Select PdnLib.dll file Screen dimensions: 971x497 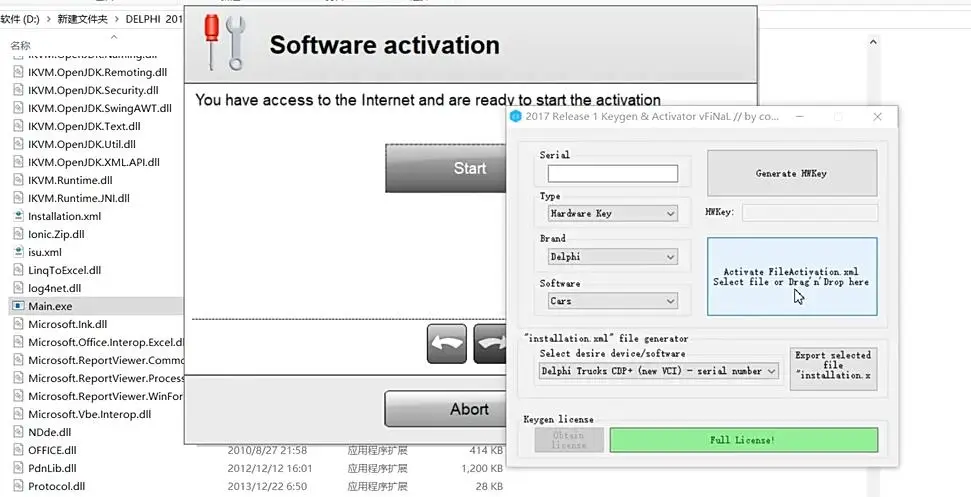pyautogui.click(x=52, y=468)
